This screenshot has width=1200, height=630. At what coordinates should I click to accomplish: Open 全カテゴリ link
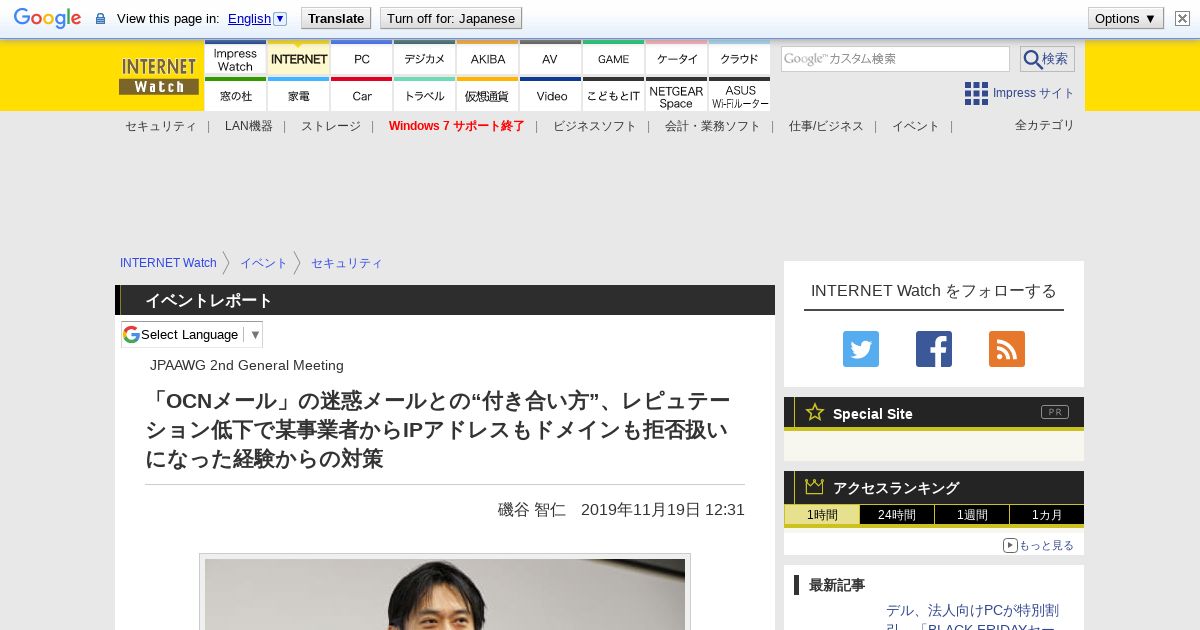(x=1044, y=125)
